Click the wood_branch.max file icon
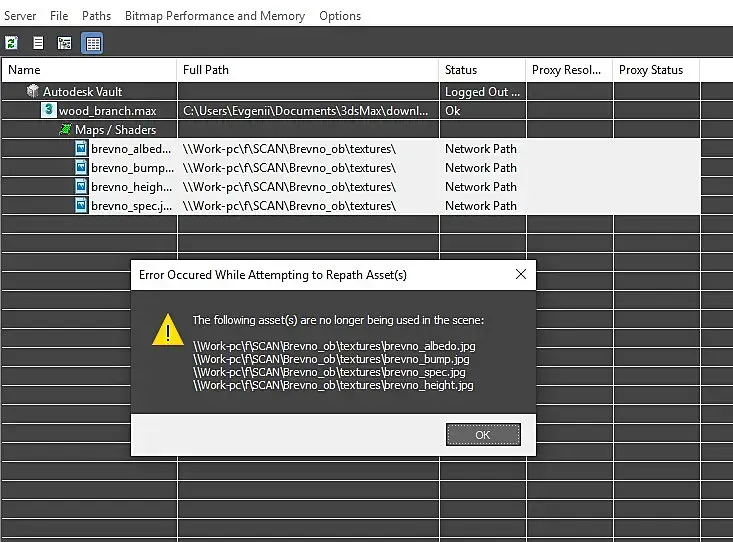Screen dimensions: 733x542 [48, 111]
